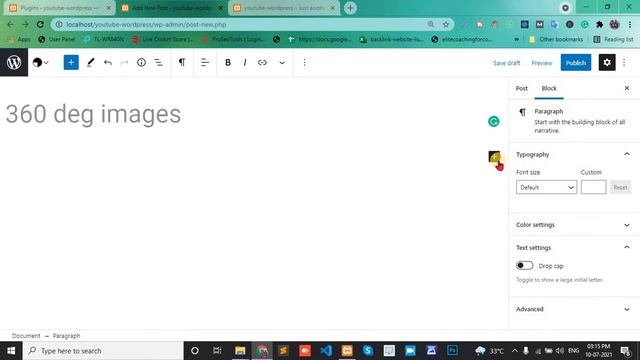Open Photoshop from the taskbar
Screen dimensions: 640x360
[452, 351]
